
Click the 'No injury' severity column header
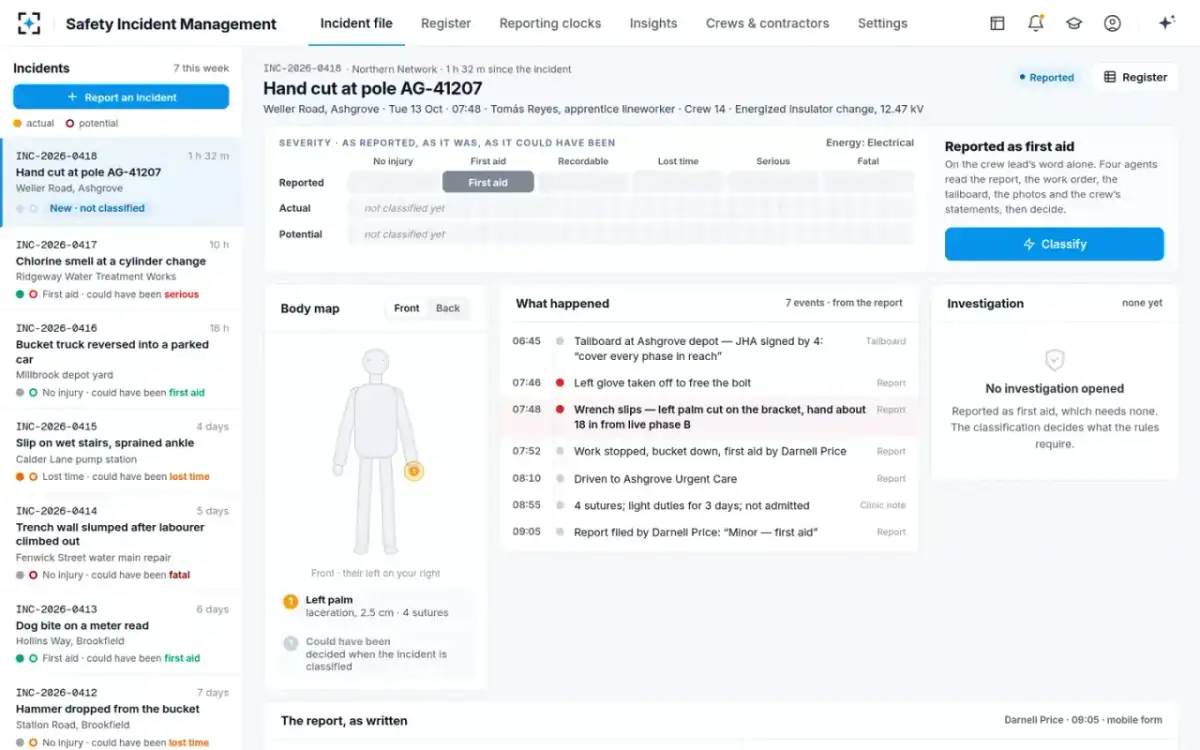click(x=393, y=161)
